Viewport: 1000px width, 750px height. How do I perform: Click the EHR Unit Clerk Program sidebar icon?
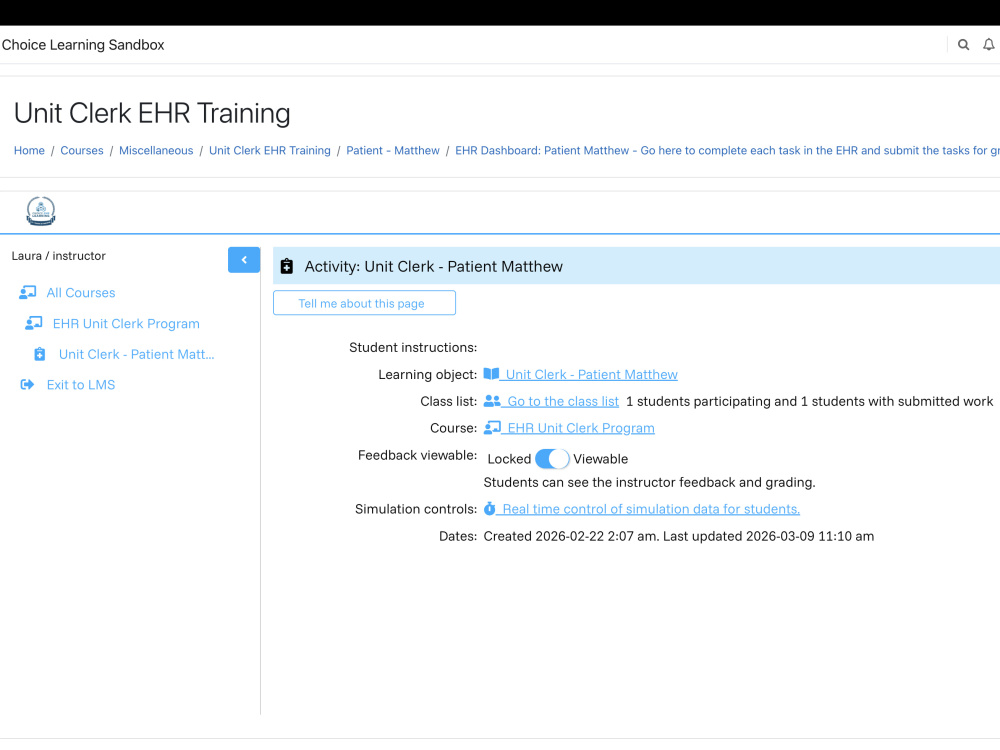(34, 323)
